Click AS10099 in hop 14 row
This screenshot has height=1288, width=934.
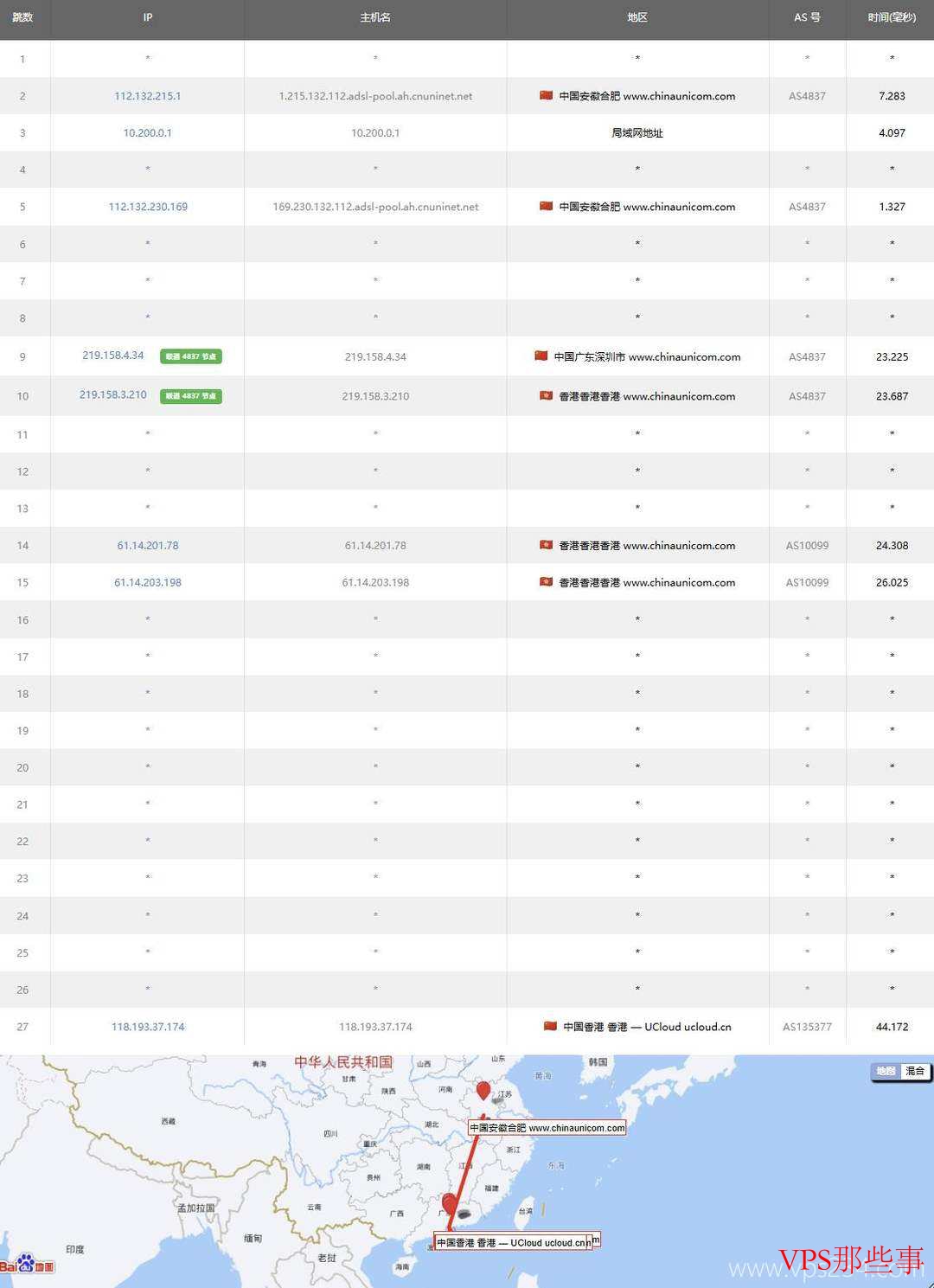point(807,546)
